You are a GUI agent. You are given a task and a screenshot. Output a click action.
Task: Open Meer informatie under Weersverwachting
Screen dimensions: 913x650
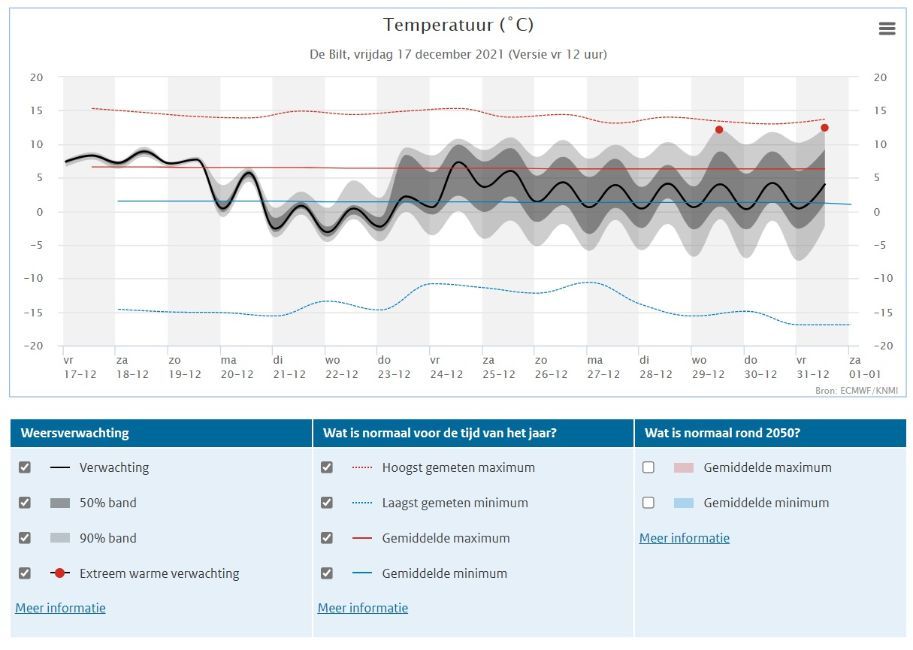[x=60, y=608]
